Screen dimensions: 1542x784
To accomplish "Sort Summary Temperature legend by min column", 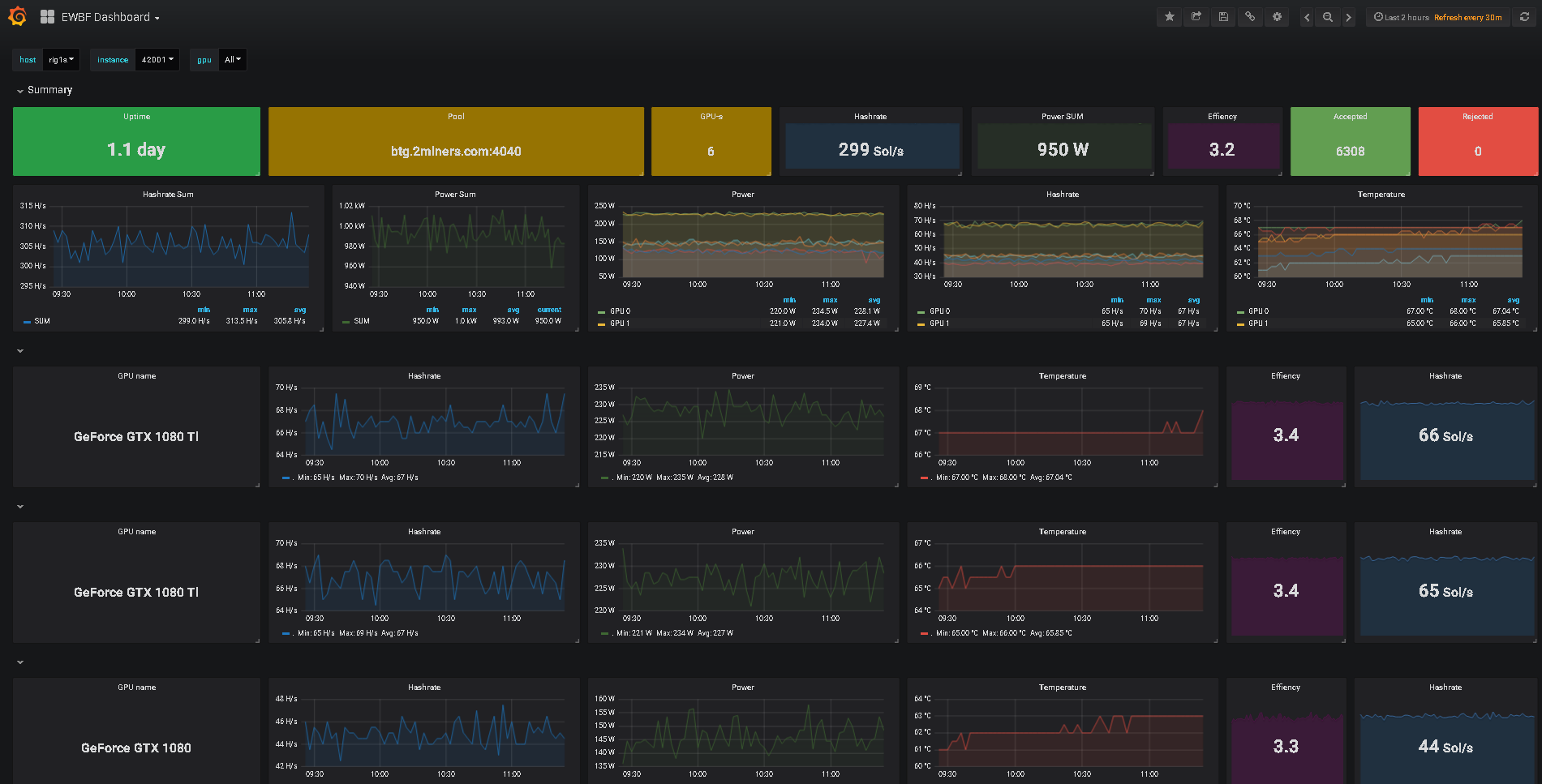I will click(1427, 300).
